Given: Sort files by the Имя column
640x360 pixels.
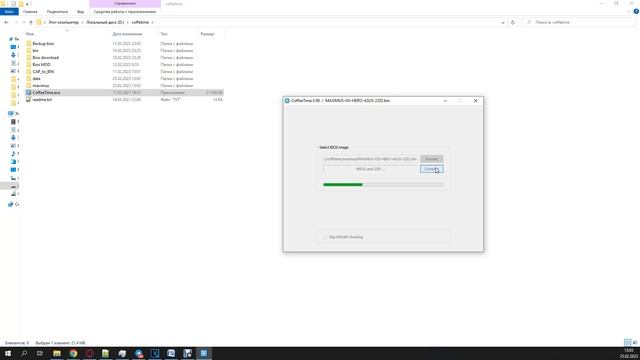Looking at the screenshot, I should pyautogui.click(x=30, y=34).
